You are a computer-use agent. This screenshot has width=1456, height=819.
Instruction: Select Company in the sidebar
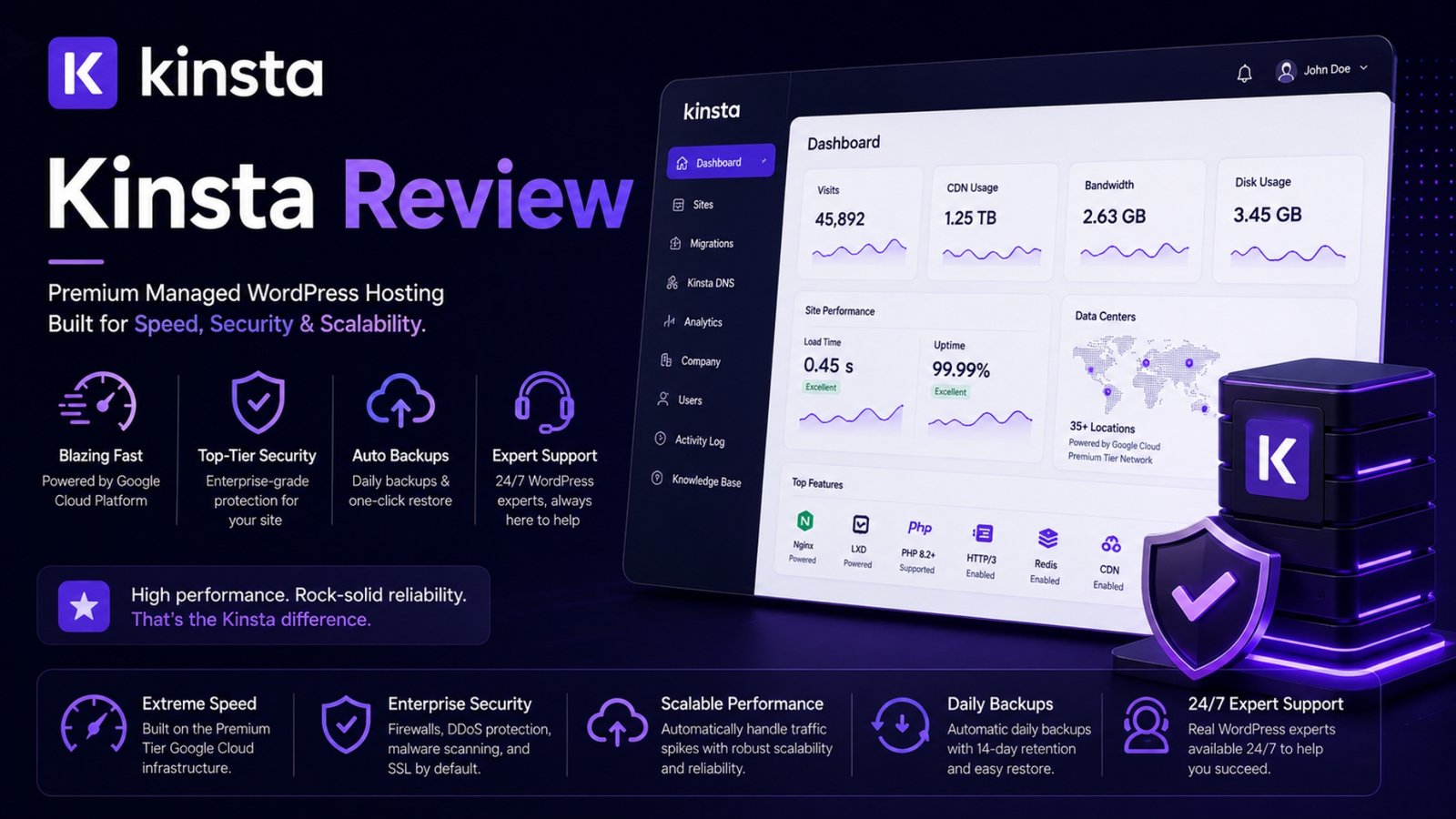(x=690, y=361)
